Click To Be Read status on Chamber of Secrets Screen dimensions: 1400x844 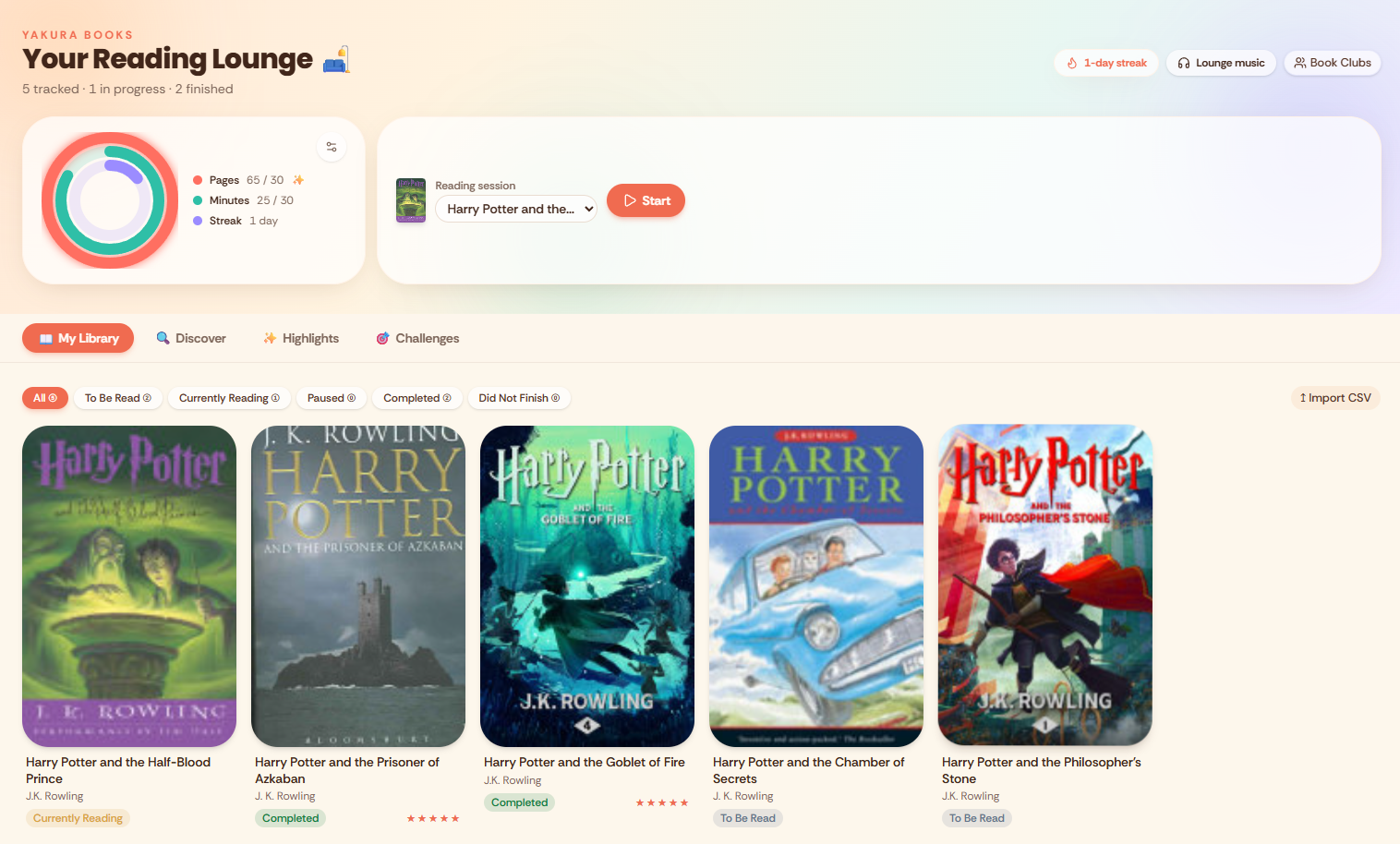coord(748,818)
